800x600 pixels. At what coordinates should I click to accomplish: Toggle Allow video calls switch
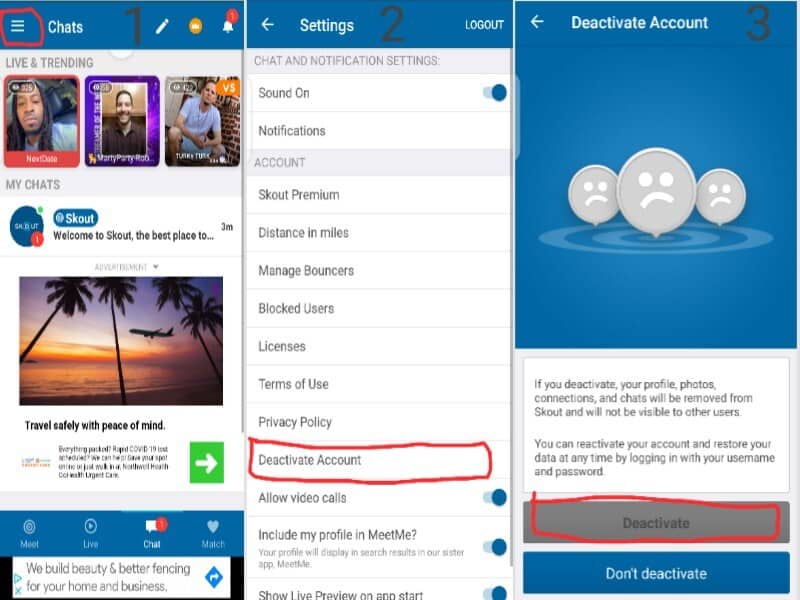click(494, 497)
